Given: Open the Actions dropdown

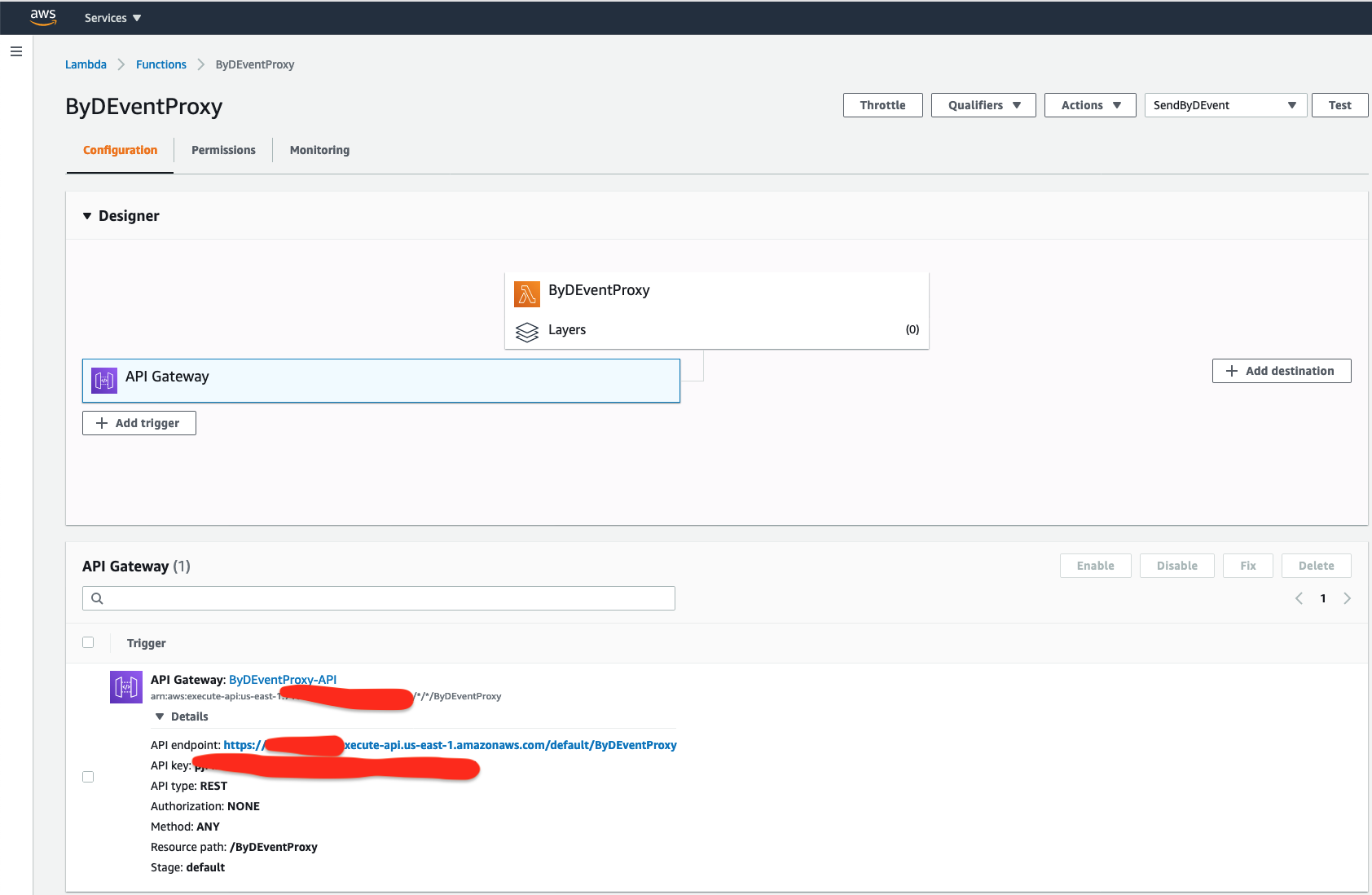Looking at the screenshot, I should point(1090,105).
